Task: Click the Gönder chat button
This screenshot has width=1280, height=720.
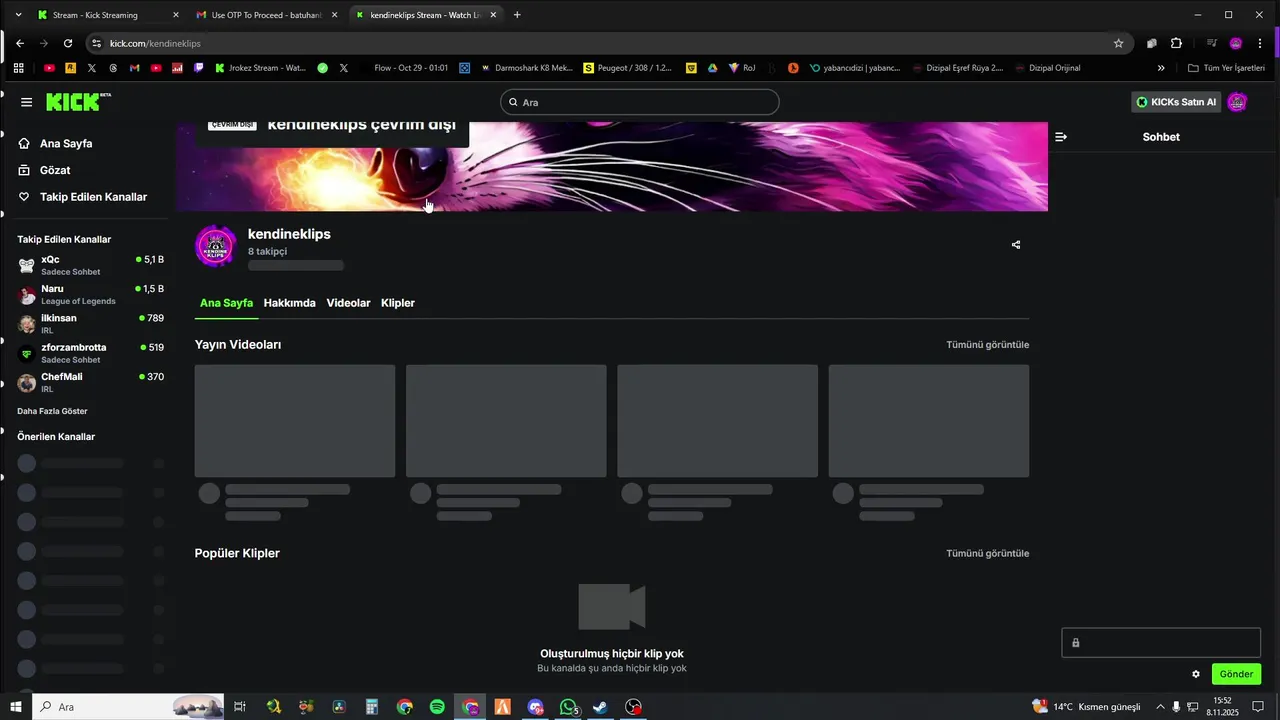Action: coord(1236,674)
